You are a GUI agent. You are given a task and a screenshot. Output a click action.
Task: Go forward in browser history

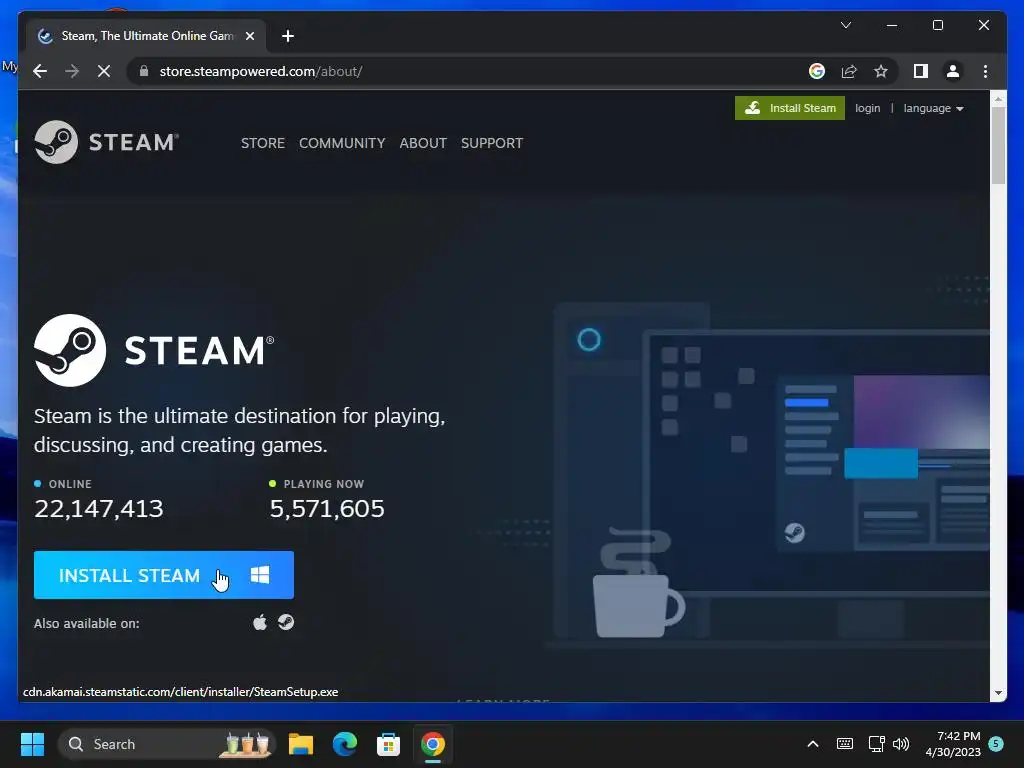[72, 71]
